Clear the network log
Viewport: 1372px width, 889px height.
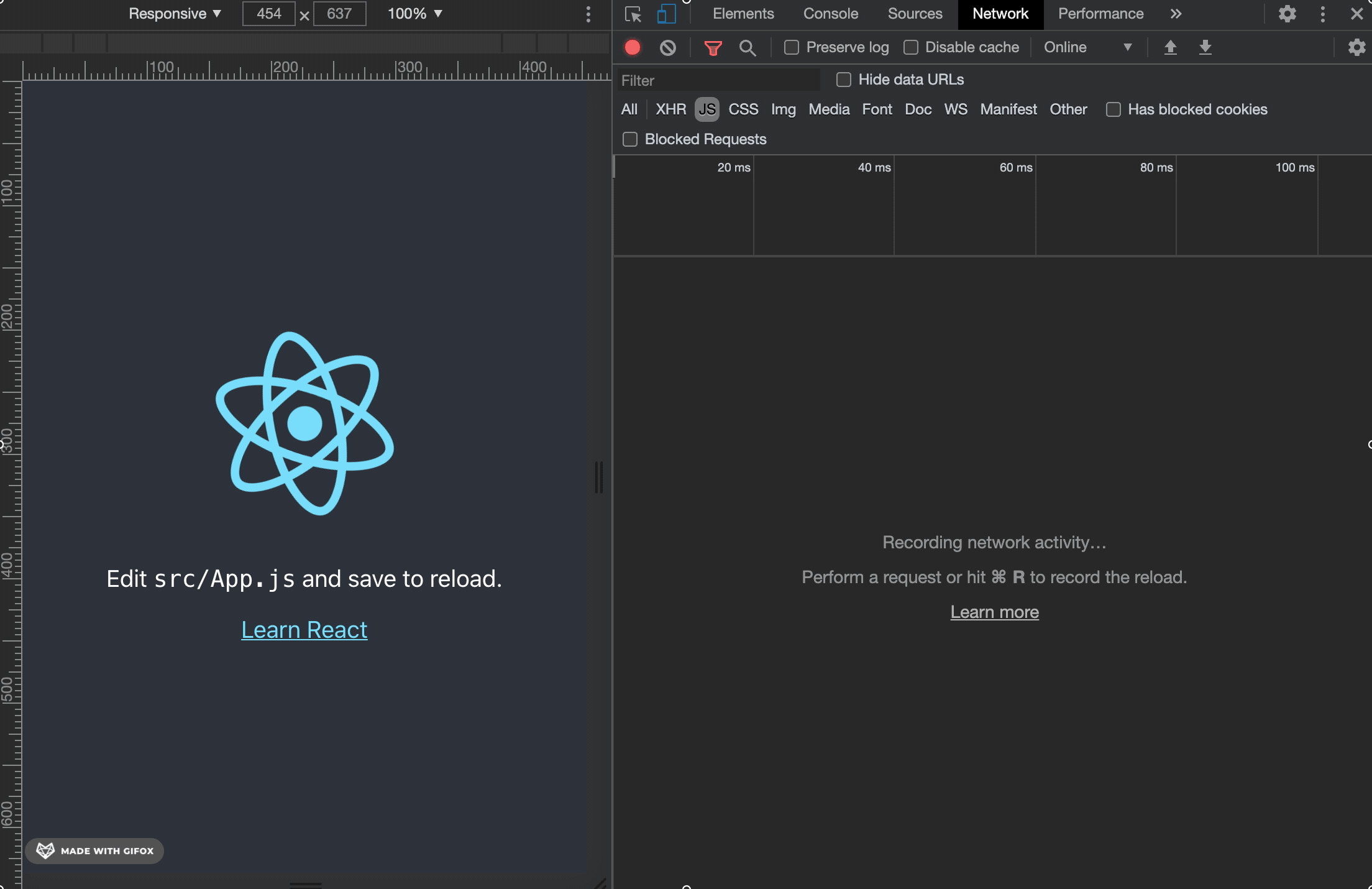click(667, 47)
